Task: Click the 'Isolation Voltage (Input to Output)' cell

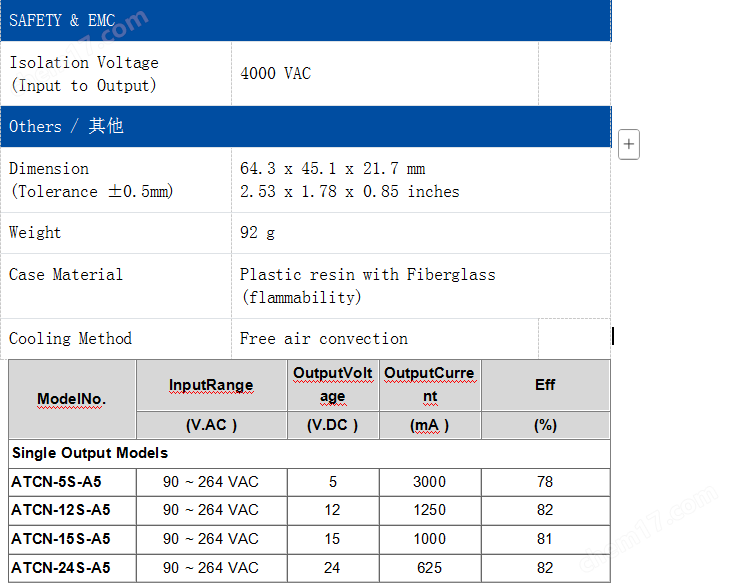Action: (116, 73)
